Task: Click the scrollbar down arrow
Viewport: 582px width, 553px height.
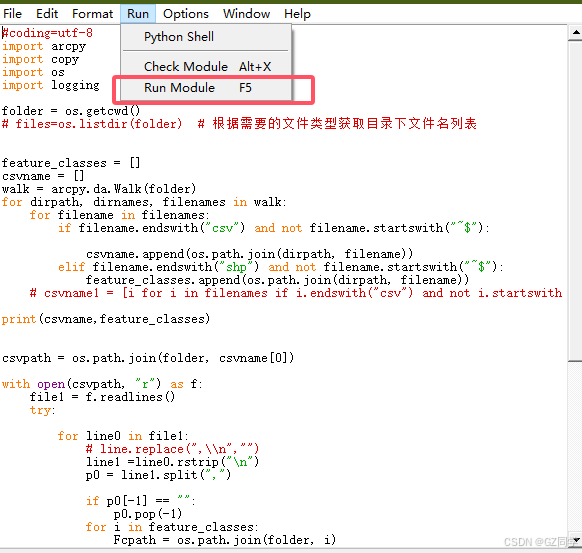Action: click(x=575, y=540)
